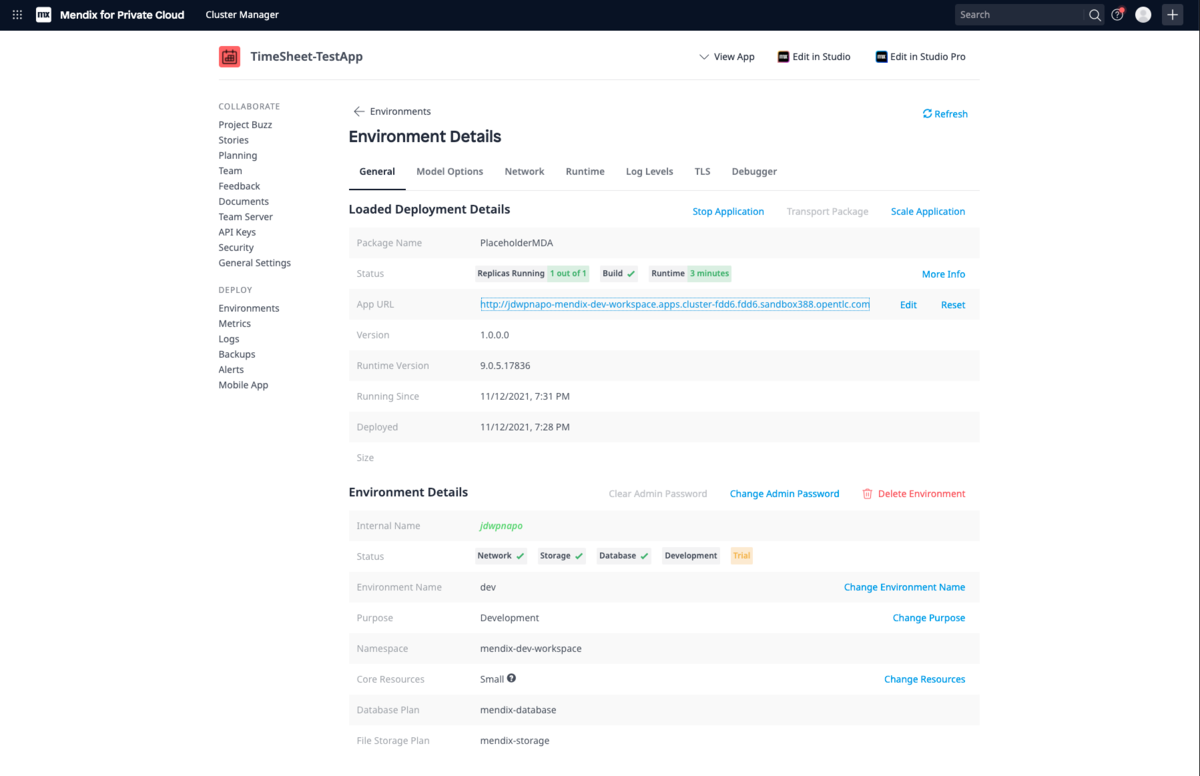Open Stories in sidebar

(x=234, y=140)
